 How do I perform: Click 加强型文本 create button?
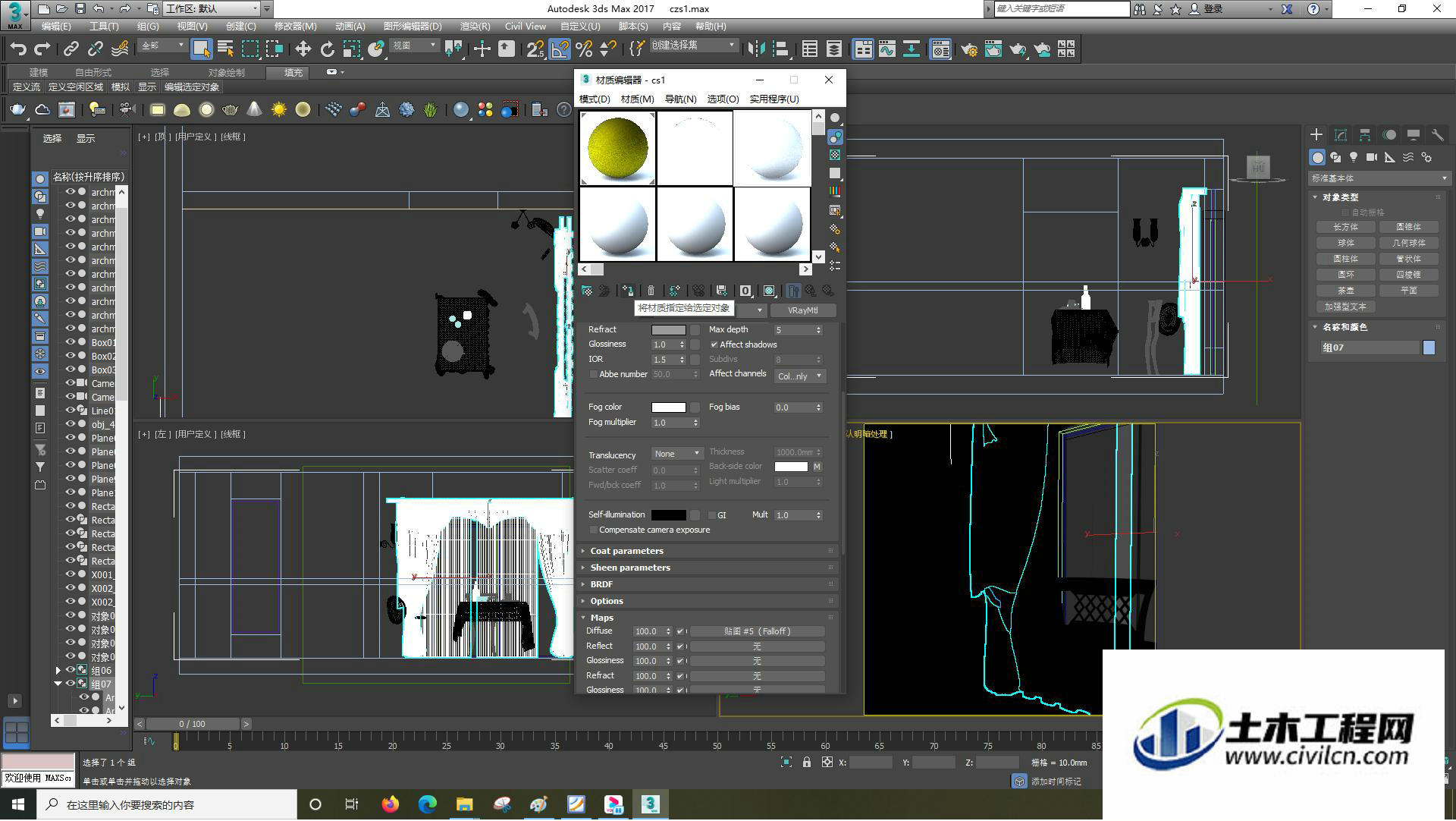click(x=1345, y=307)
